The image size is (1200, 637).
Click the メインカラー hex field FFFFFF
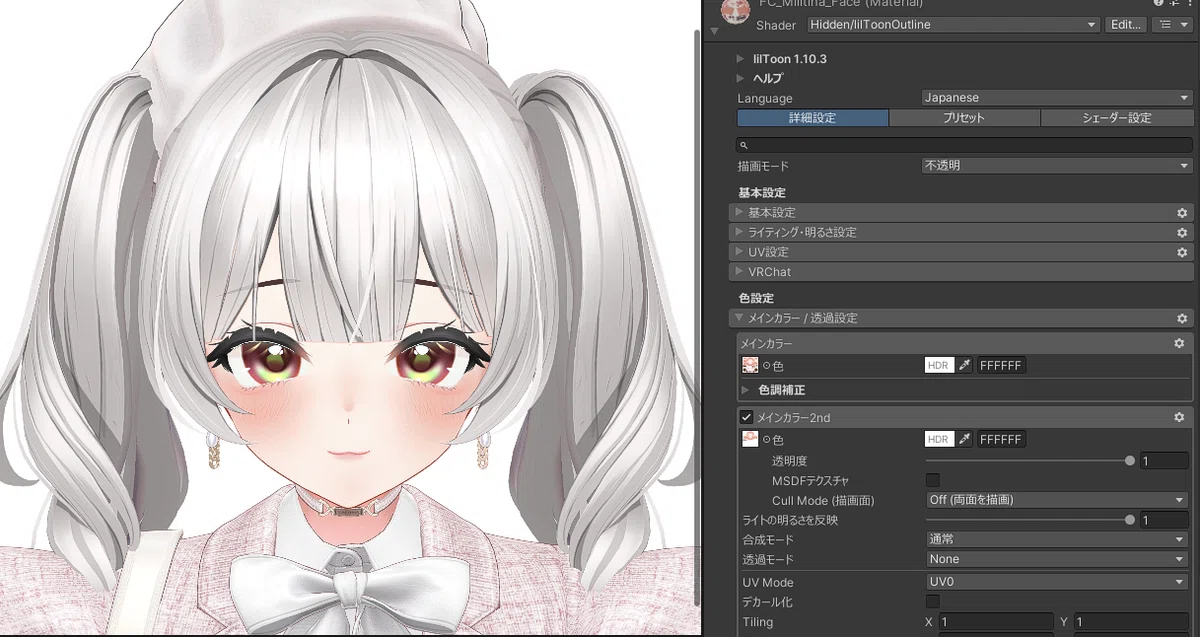(1001, 366)
